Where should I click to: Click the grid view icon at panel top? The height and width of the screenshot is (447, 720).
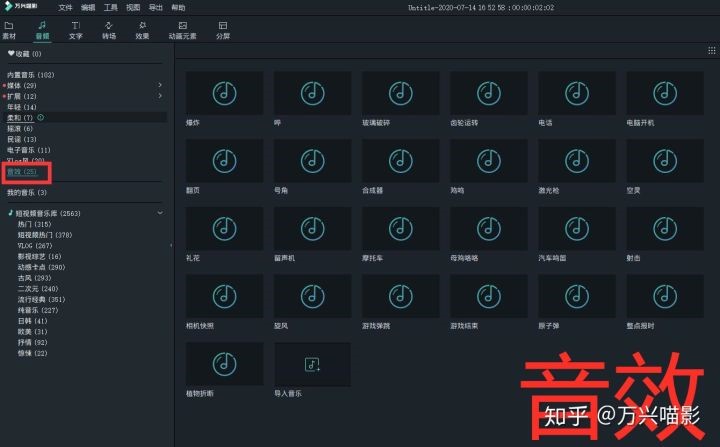tap(711, 51)
